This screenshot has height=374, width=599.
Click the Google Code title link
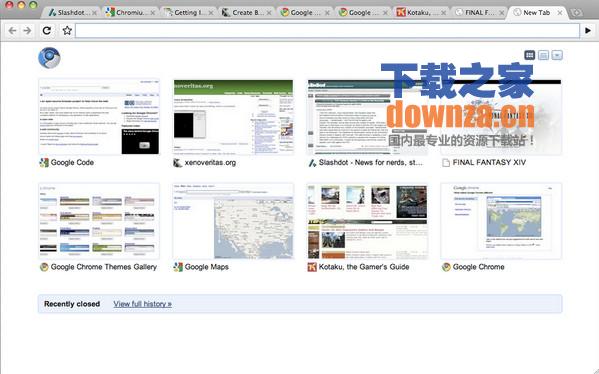pos(72,163)
